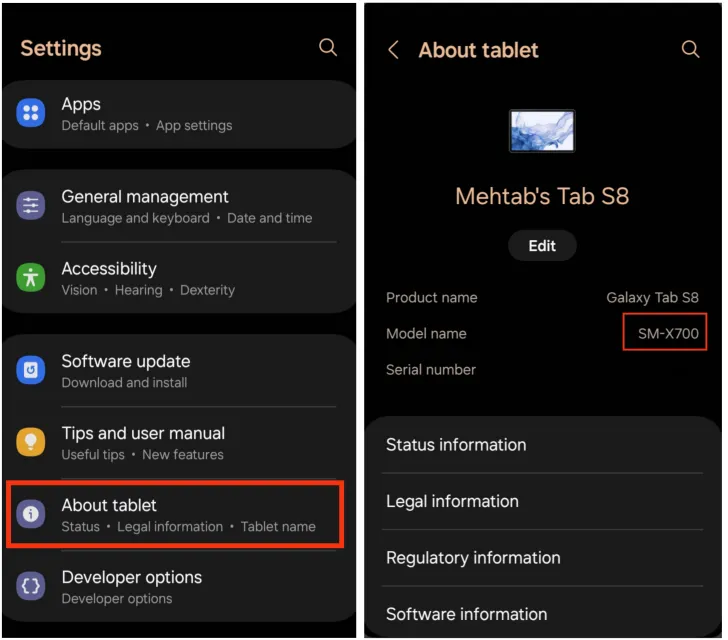728x640 pixels.
Task: Tap the green Accessibility person icon
Action: [x=31, y=277]
